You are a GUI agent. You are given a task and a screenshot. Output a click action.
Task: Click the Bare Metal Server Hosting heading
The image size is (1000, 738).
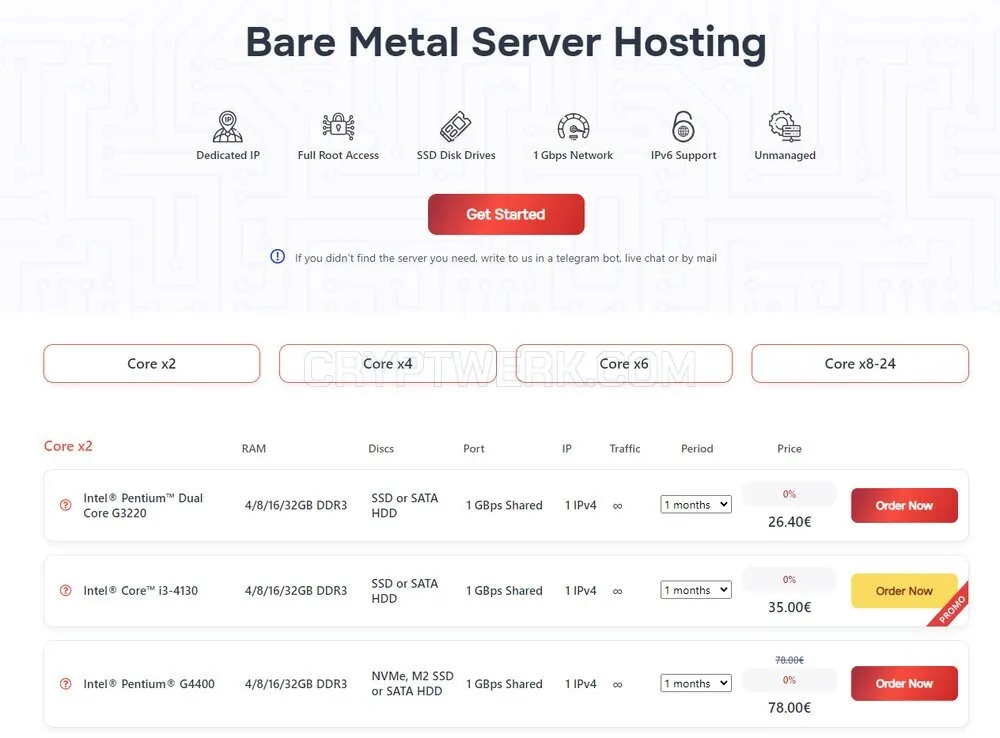click(506, 43)
